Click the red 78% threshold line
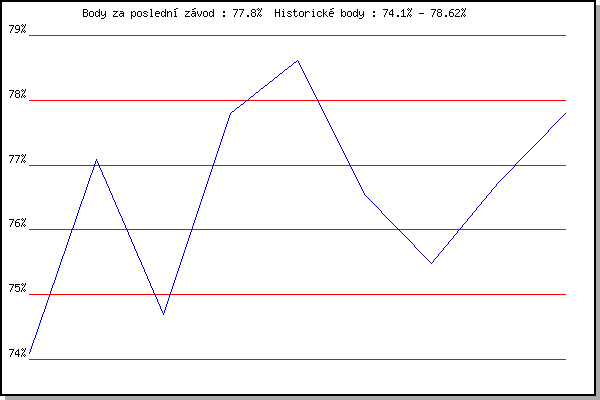600x400 pixels. pos(450,100)
